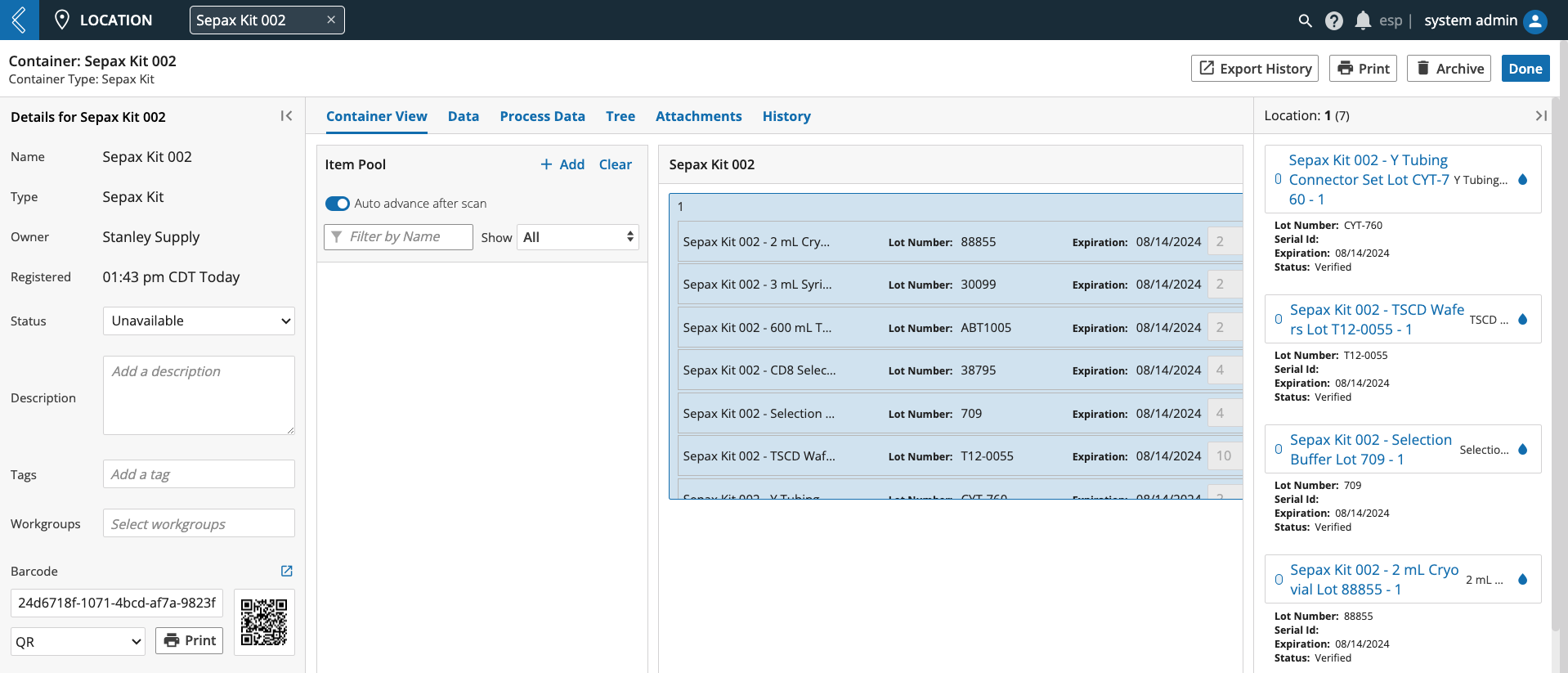Open the Select workgroups field
1568x673 pixels.
point(199,523)
